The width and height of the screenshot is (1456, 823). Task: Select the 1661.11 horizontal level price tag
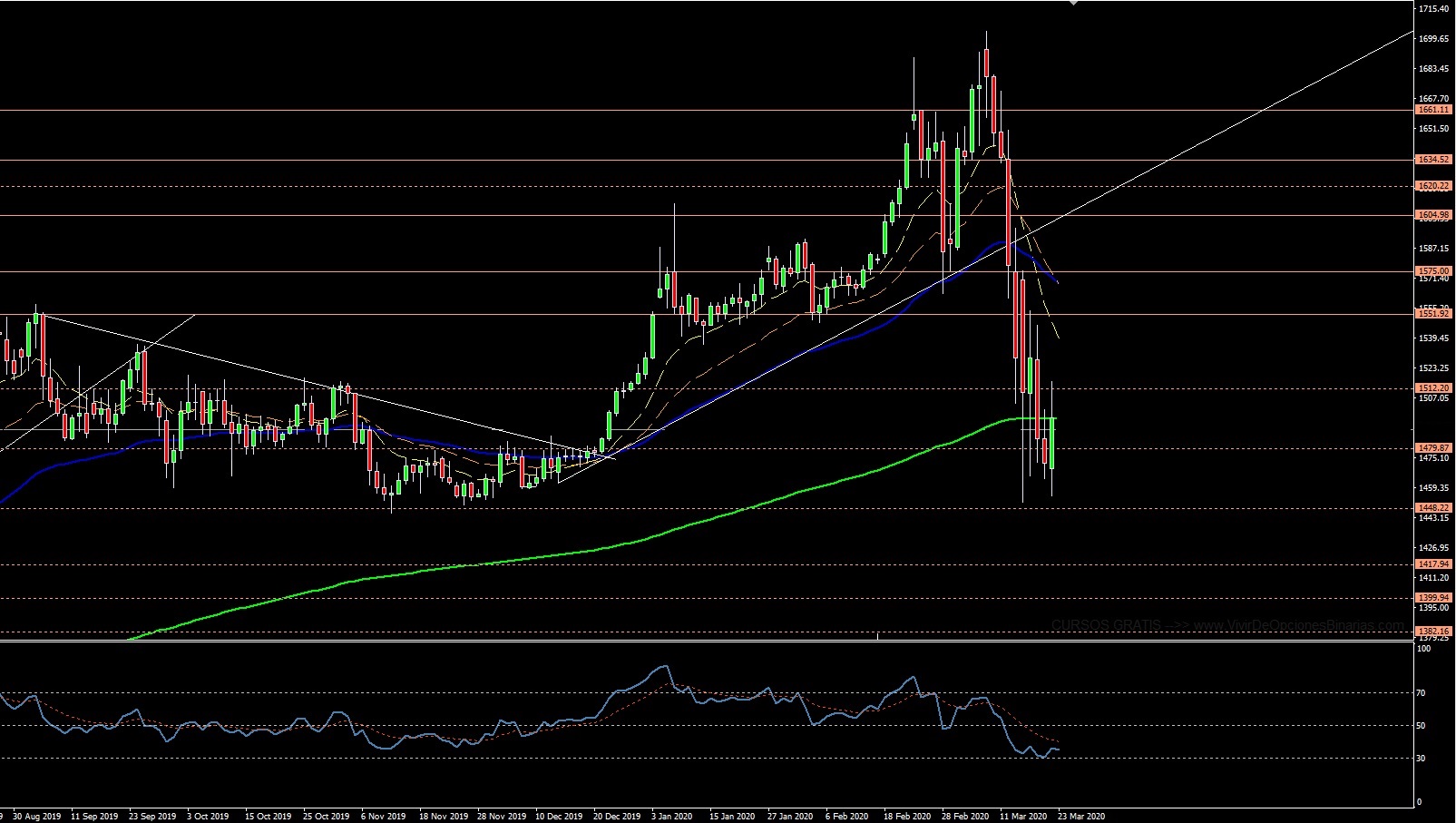click(x=1433, y=110)
